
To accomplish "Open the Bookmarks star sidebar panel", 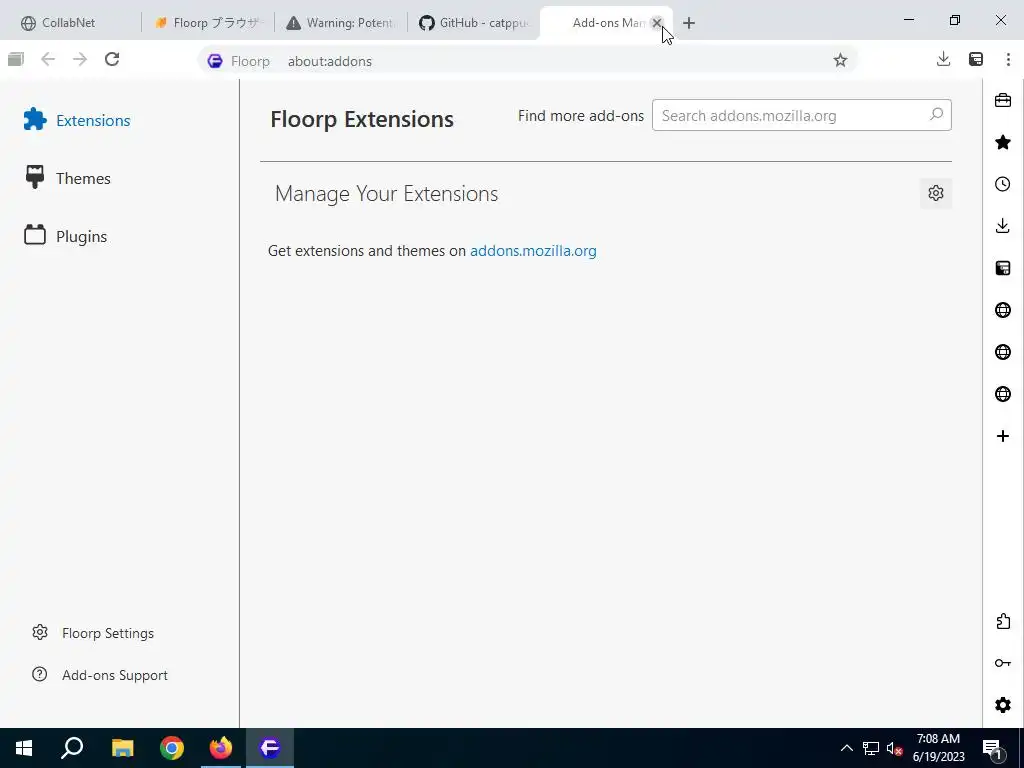I will 1003,142.
